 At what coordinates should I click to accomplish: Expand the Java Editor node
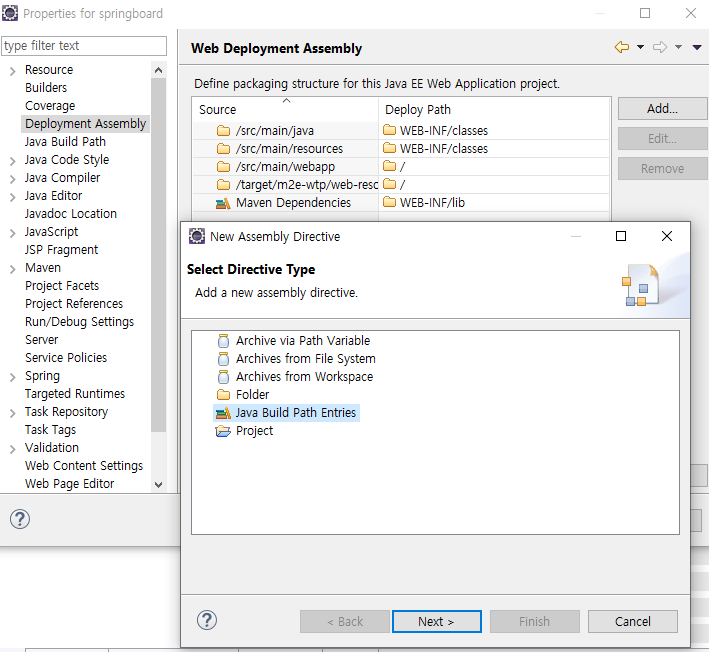(x=13, y=197)
